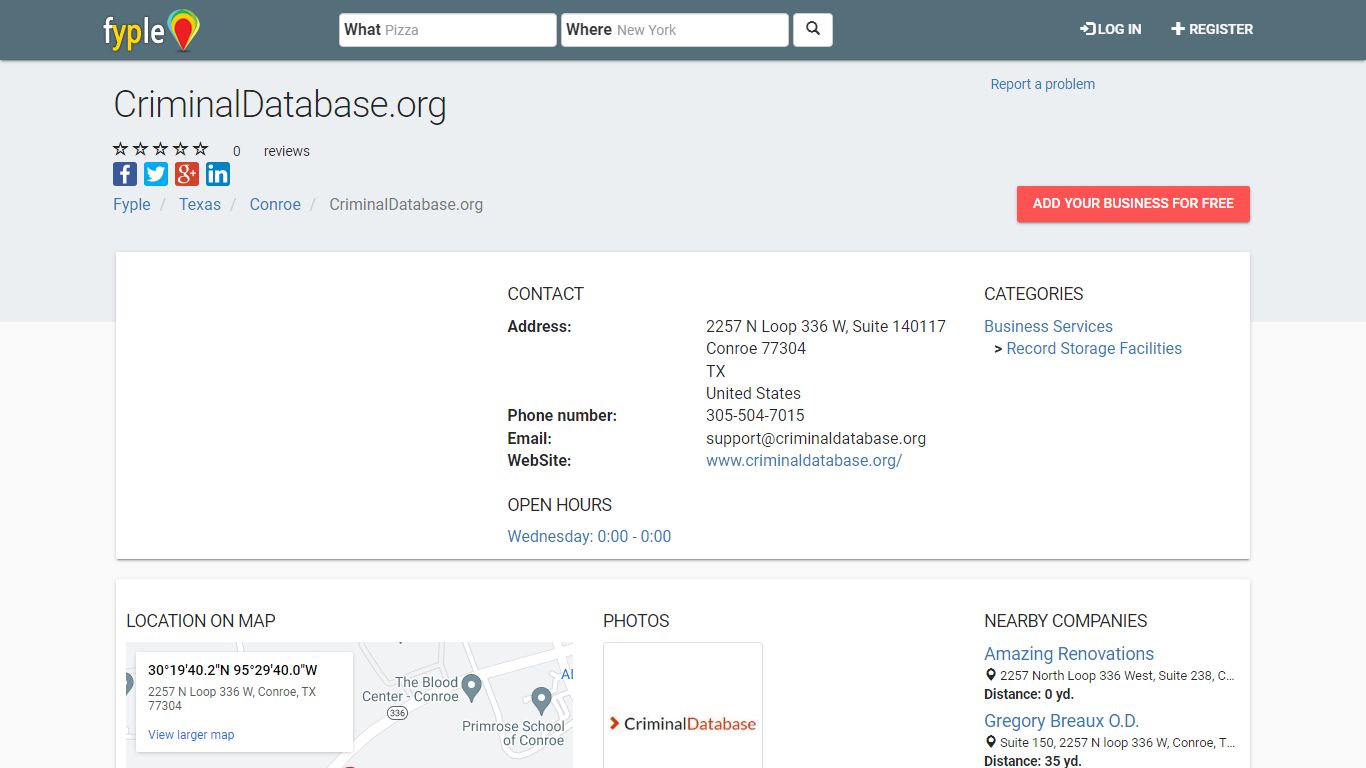Go to Fyple breadcrumb
The width and height of the screenshot is (1366, 768).
point(132,204)
